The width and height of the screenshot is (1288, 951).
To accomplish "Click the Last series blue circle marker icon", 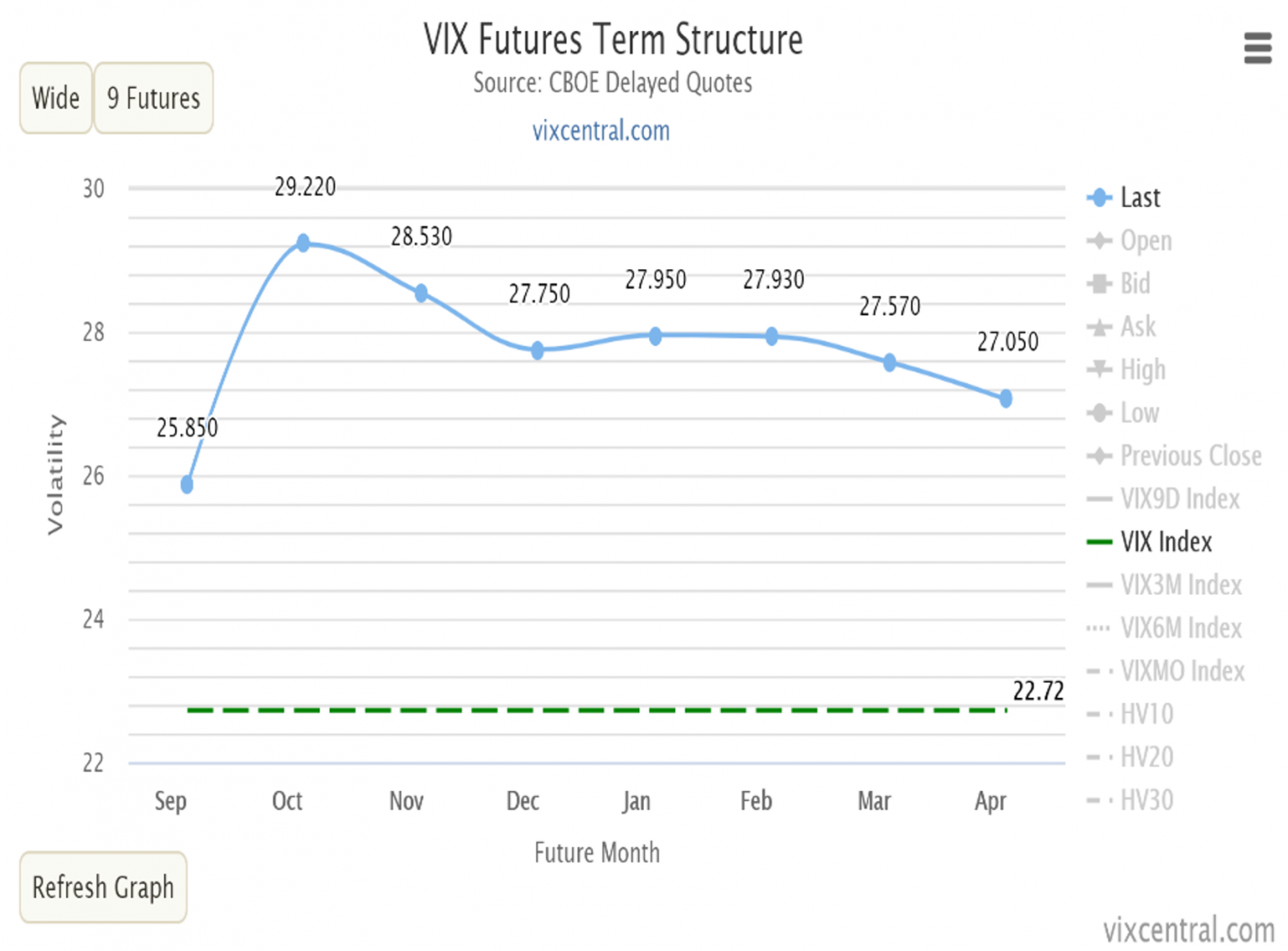I will (1100, 199).
